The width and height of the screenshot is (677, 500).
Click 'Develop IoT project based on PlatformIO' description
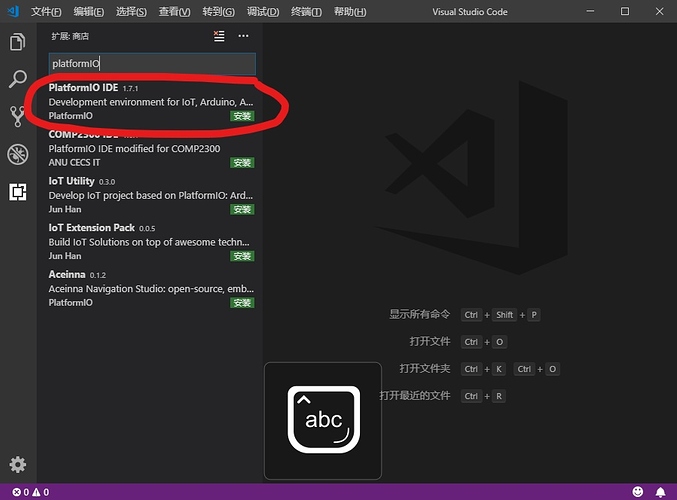pos(151,195)
